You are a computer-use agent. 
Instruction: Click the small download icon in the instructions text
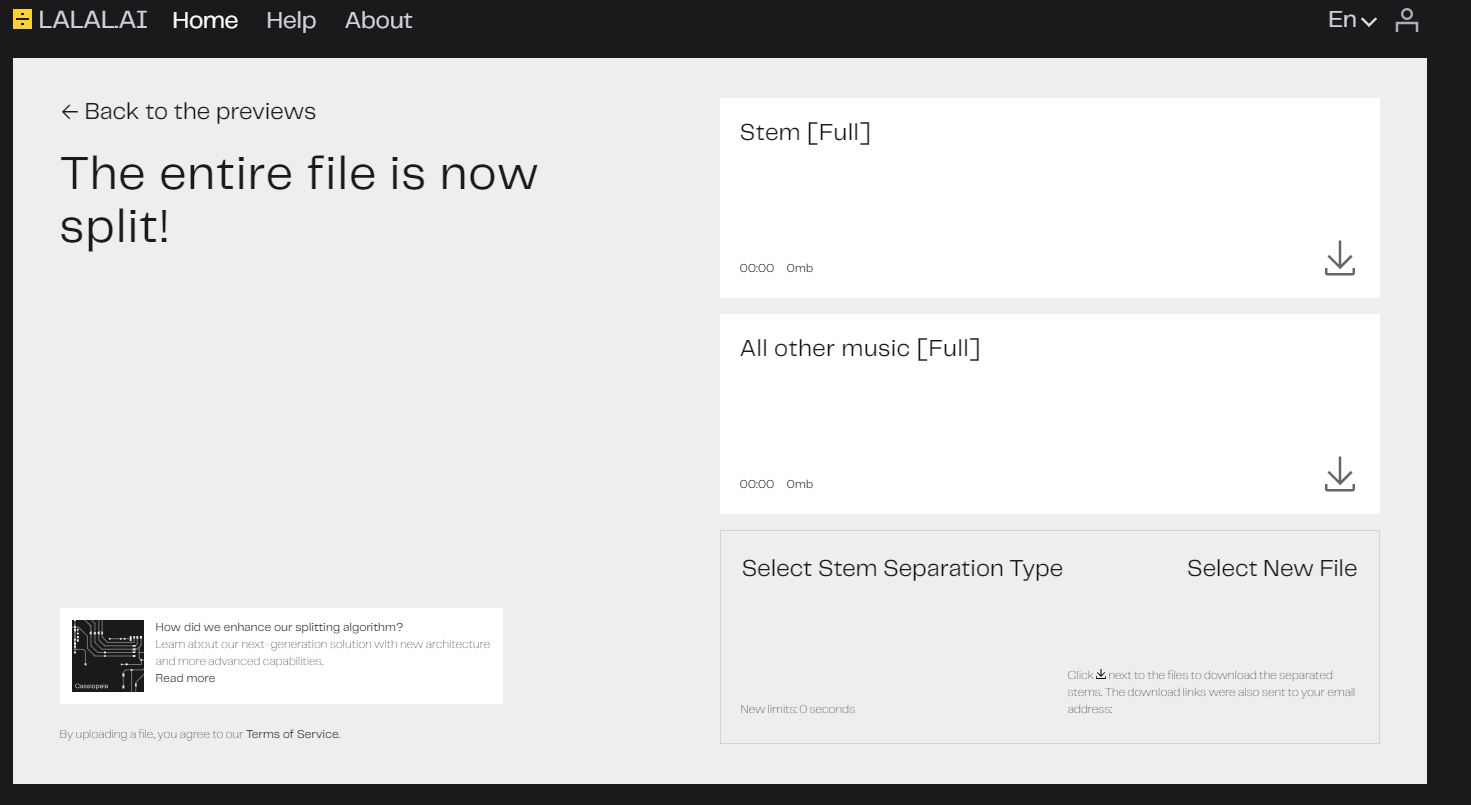coord(1101,674)
